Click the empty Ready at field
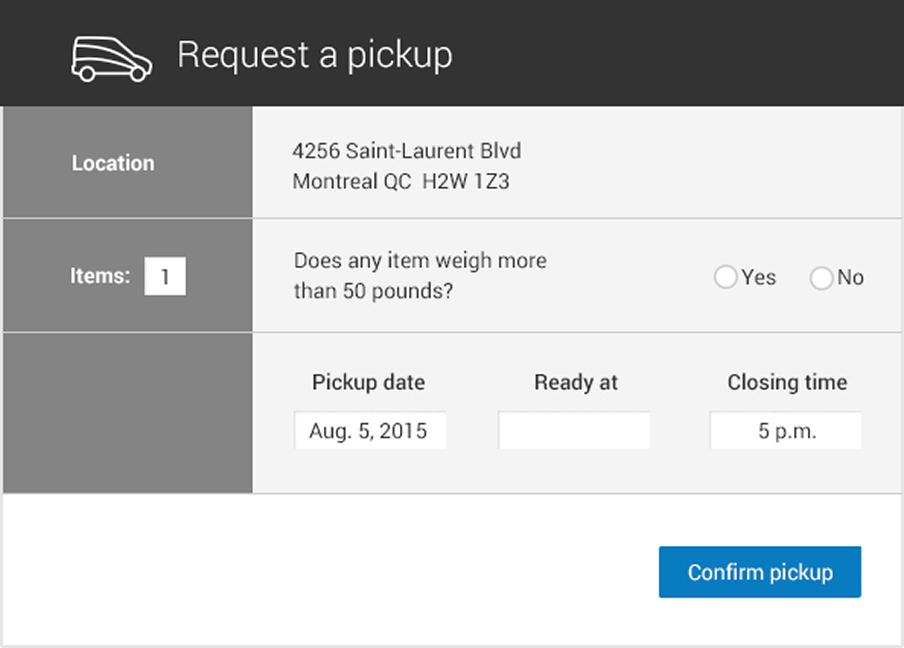Image resolution: width=904 pixels, height=648 pixels. pos(574,430)
